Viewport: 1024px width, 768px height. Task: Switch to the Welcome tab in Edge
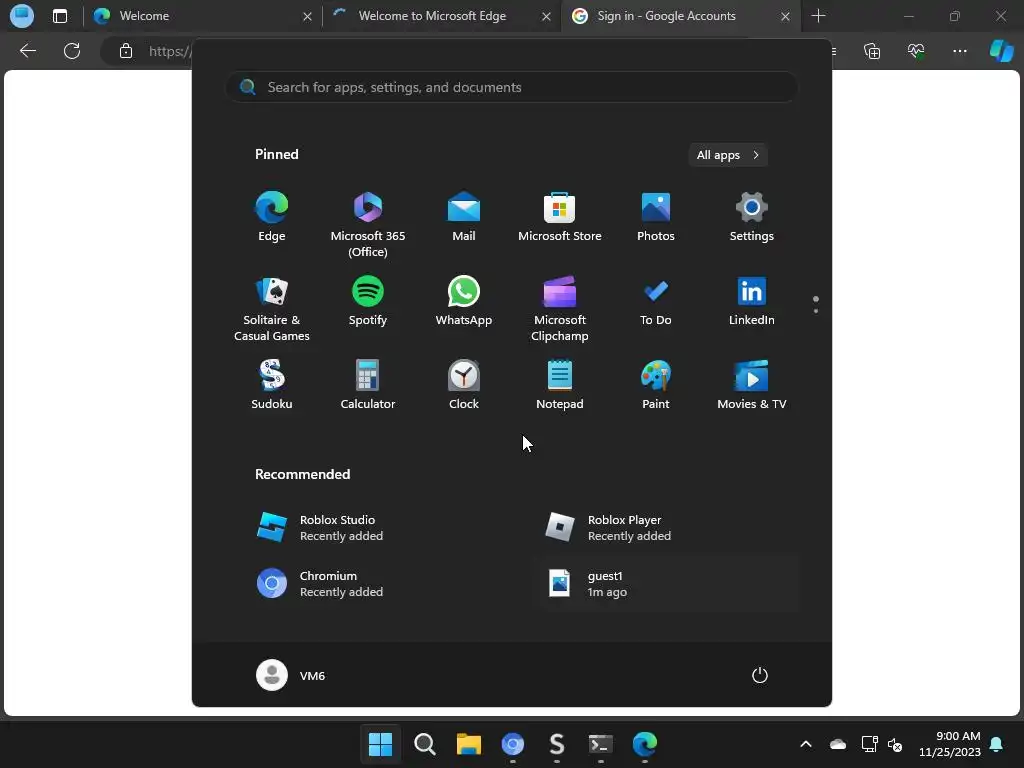pyautogui.click(x=202, y=16)
